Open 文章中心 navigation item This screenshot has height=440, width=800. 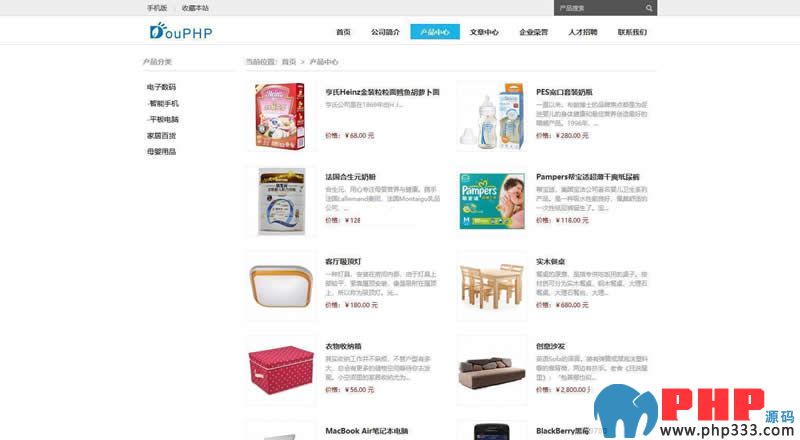484,32
